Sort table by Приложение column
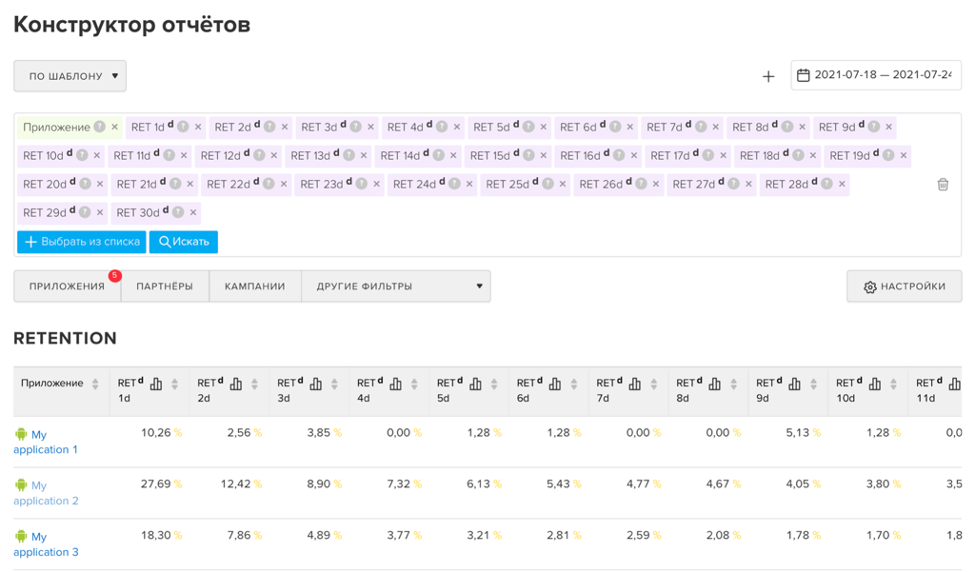The height and width of the screenshot is (572, 977). (x=95, y=384)
